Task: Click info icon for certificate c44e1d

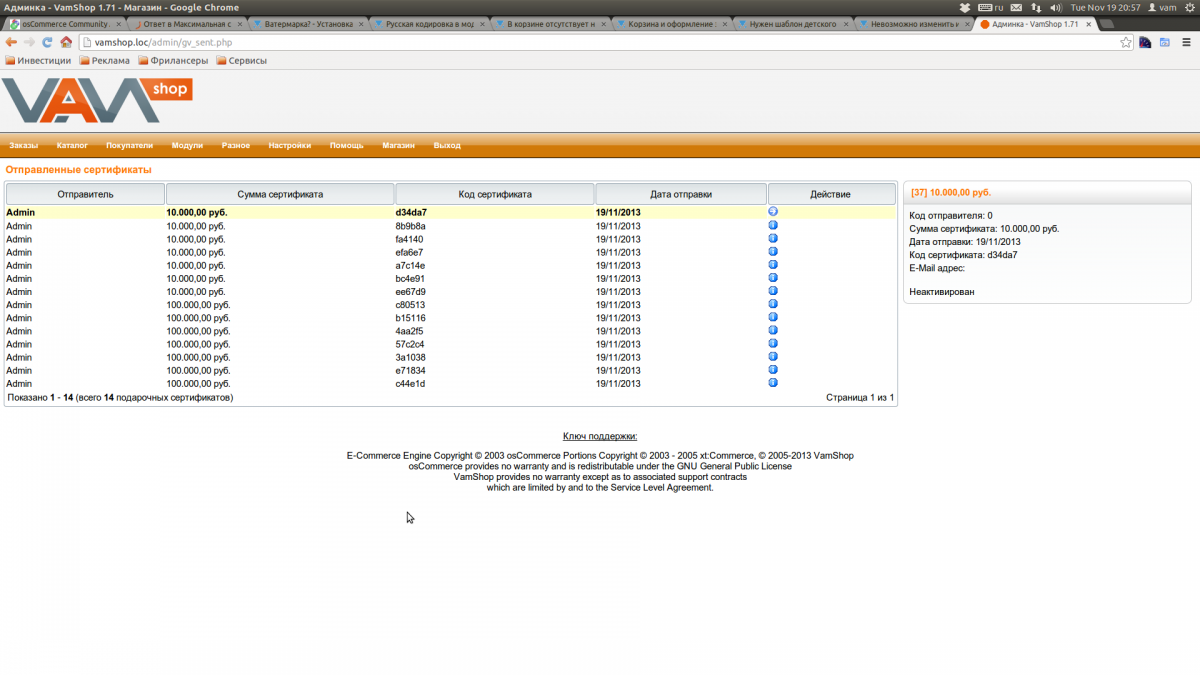Action: pos(773,383)
